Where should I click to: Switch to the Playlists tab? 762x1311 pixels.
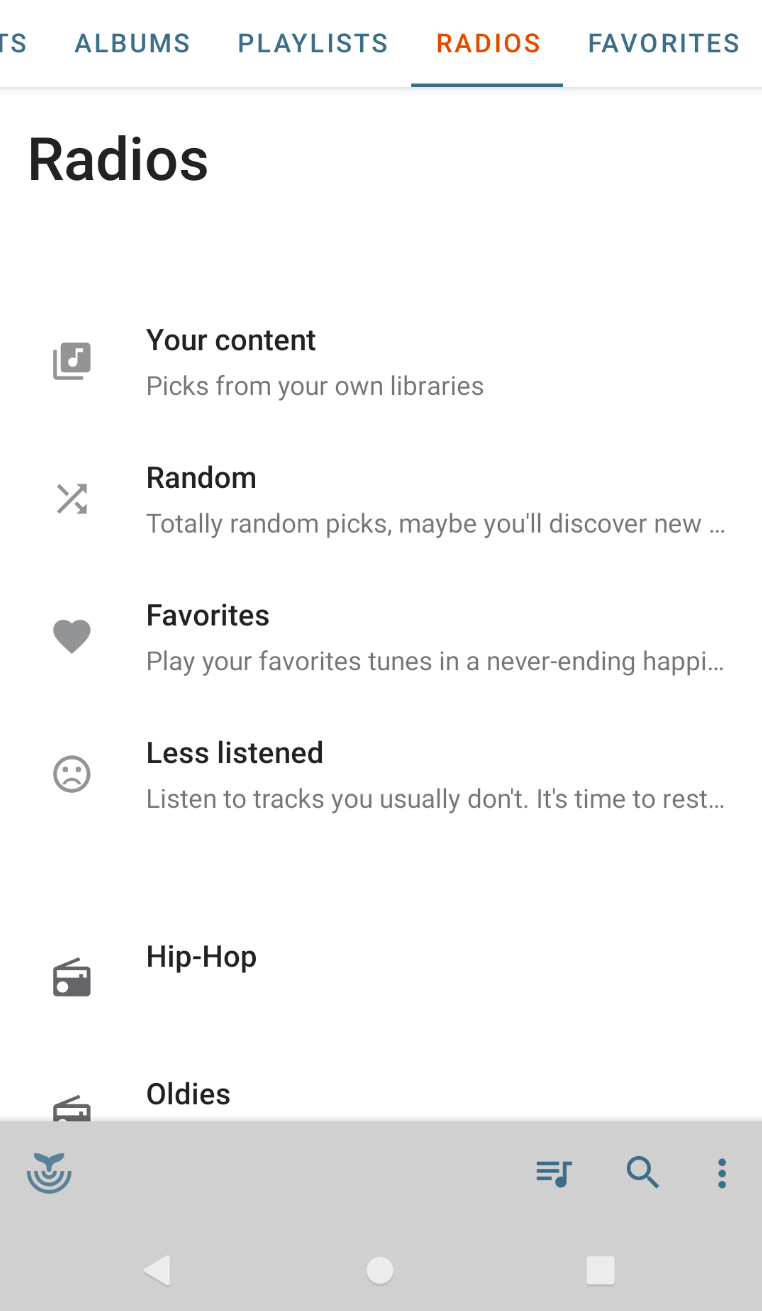pyautogui.click(x=313, y=44)
